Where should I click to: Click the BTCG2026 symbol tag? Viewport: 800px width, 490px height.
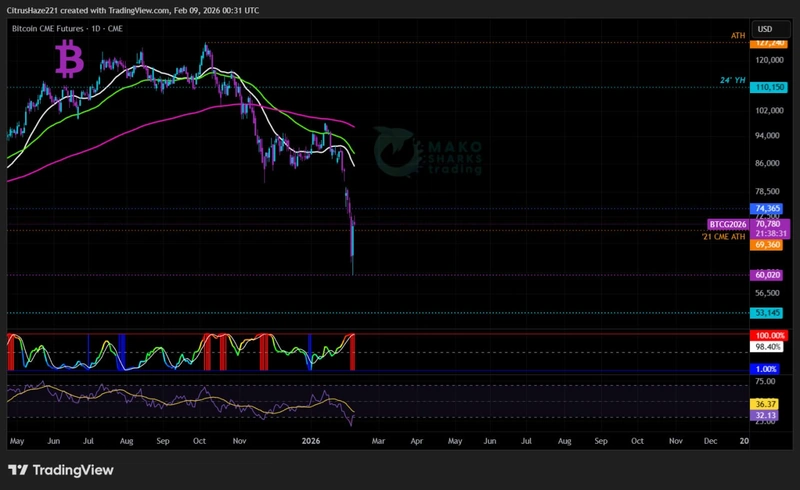[x=728, y=225]
